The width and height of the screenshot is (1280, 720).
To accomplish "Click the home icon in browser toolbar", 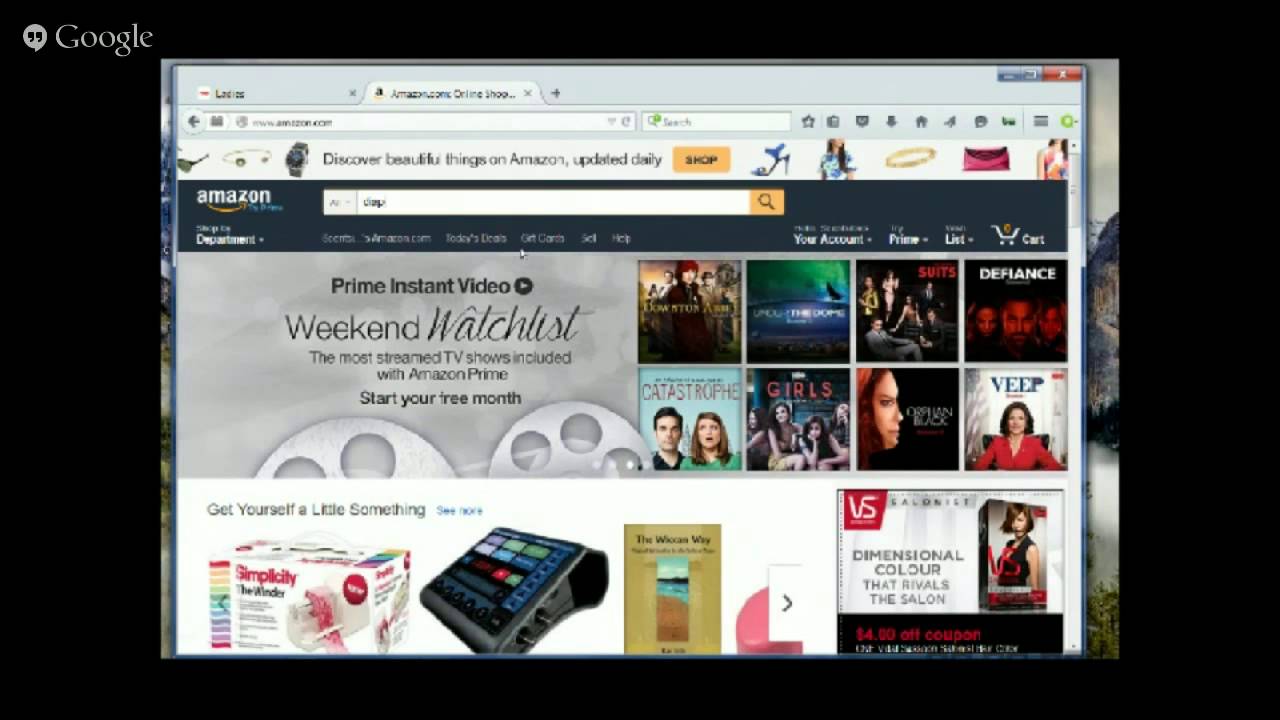I will click(x=921, y=121).
